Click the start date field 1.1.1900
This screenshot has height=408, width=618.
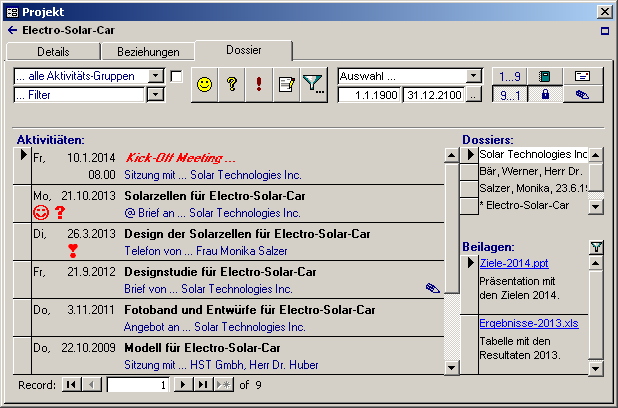point(369,95)
